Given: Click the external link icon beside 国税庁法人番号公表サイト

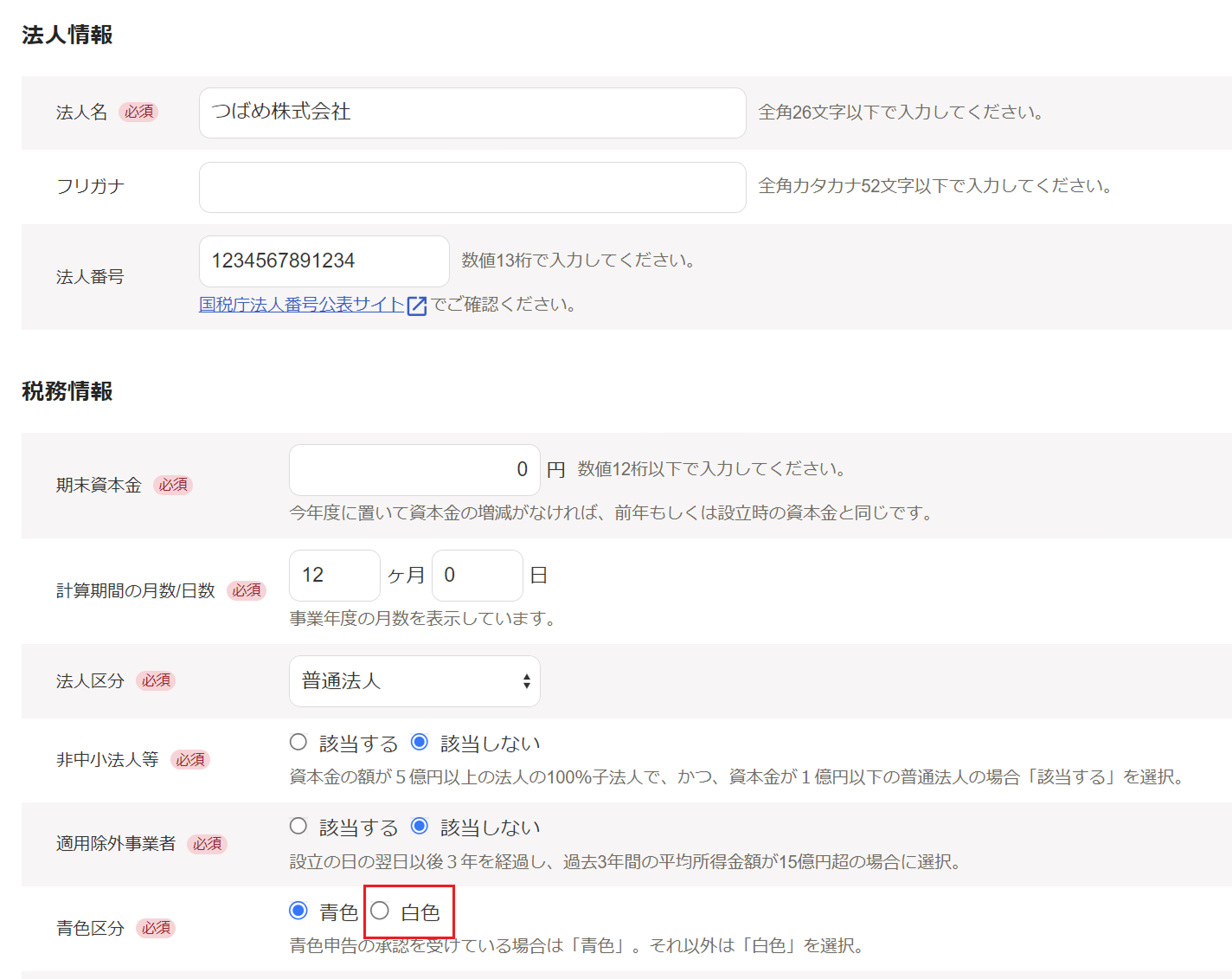Looking at the screenshot, I should pos(417,306).
